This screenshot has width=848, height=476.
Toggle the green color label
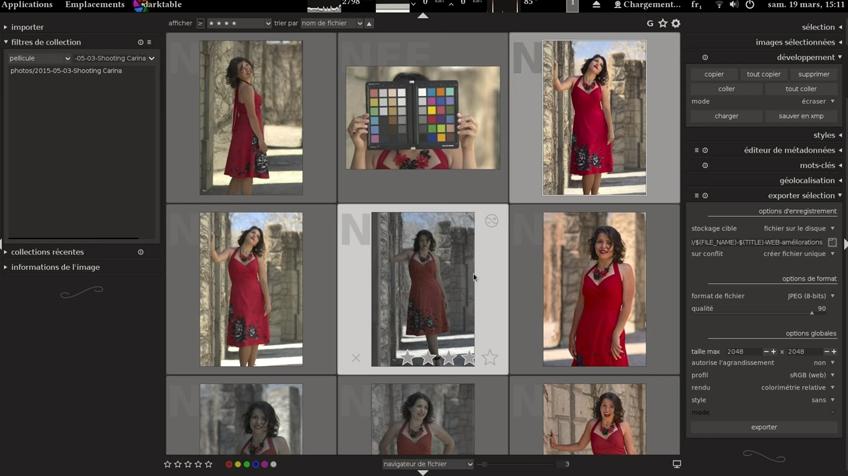coord(247,464)
